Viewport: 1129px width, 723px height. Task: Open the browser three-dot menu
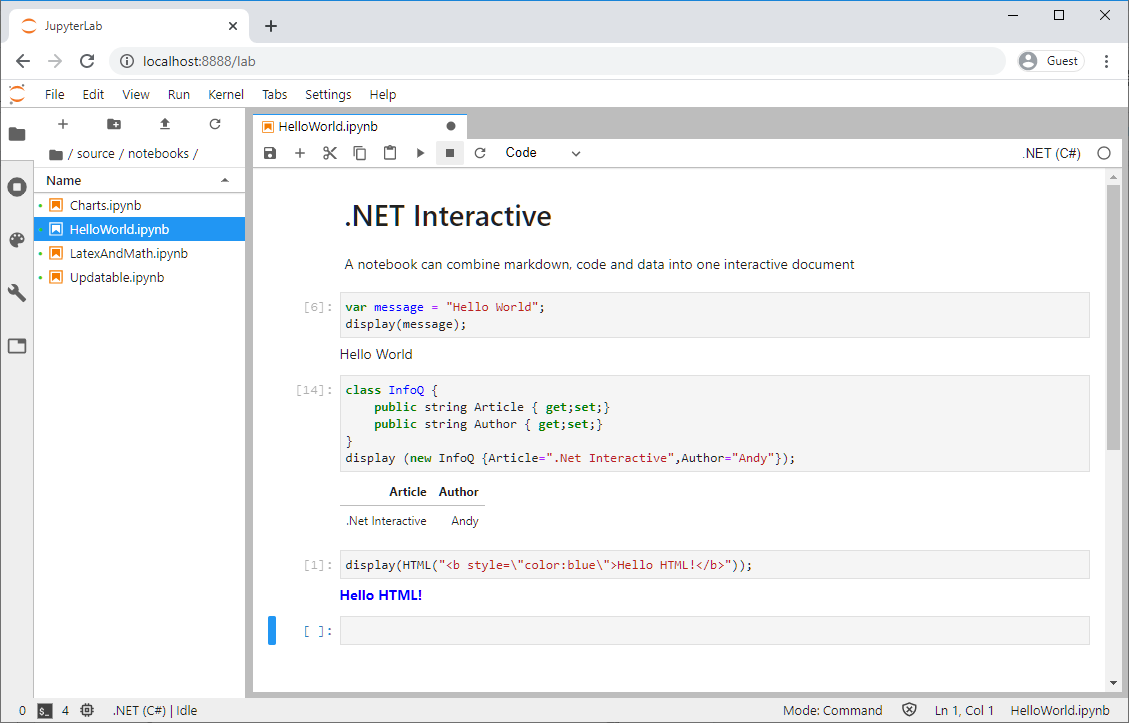click(1107, 61)
